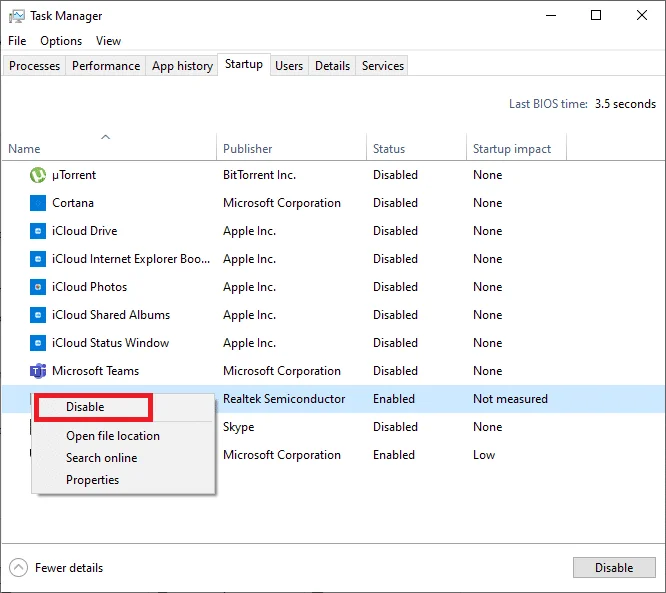The image size is (666, 593).
Task: Select the iCloud Photos entry name
Action: click(89, 287)
